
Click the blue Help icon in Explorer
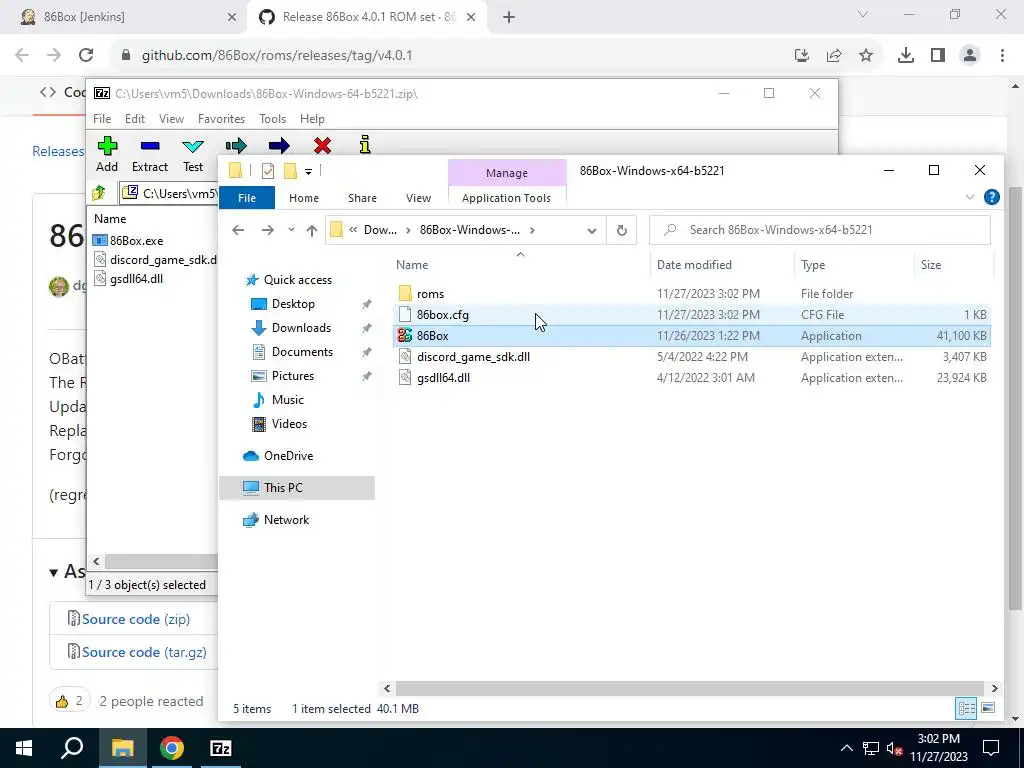pyautogui.click(x=991, y=197)
